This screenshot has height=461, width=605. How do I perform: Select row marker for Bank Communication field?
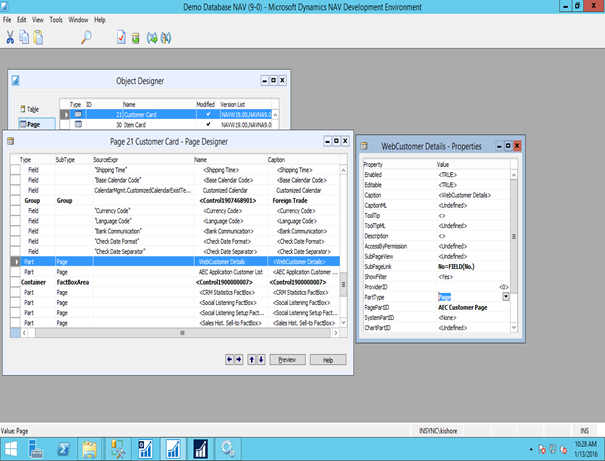tap(15, 231)
